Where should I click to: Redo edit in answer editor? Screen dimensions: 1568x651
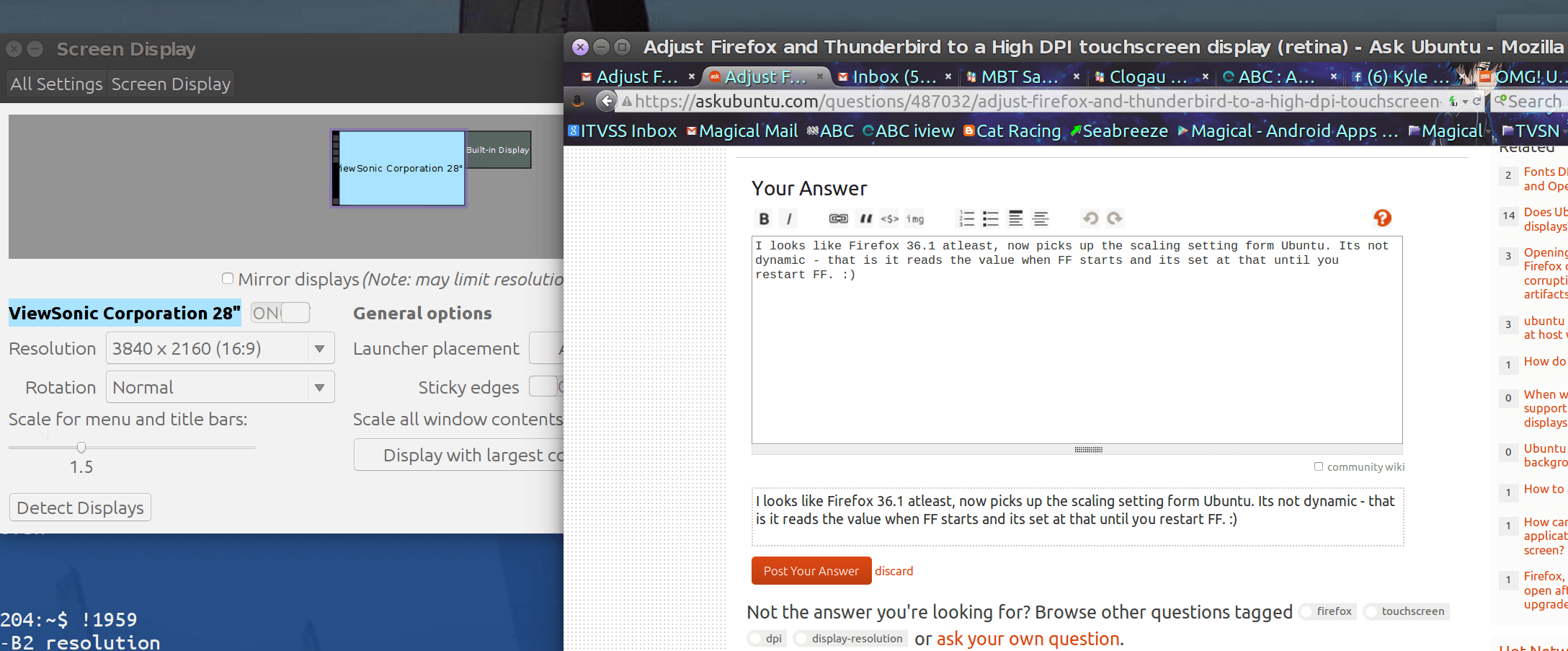pos(1115,218)
